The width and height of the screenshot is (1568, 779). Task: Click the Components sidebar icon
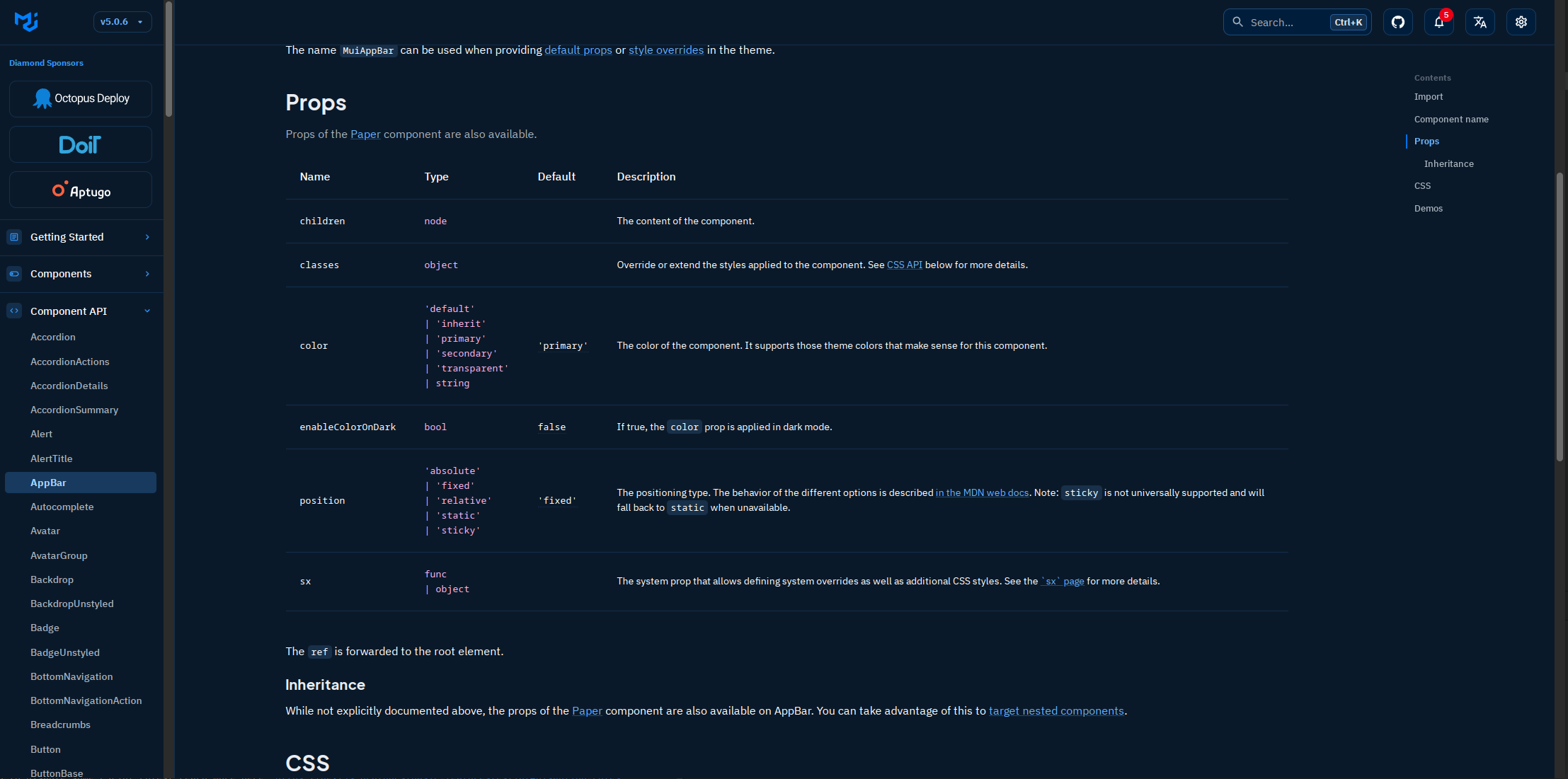coord(13,274)
